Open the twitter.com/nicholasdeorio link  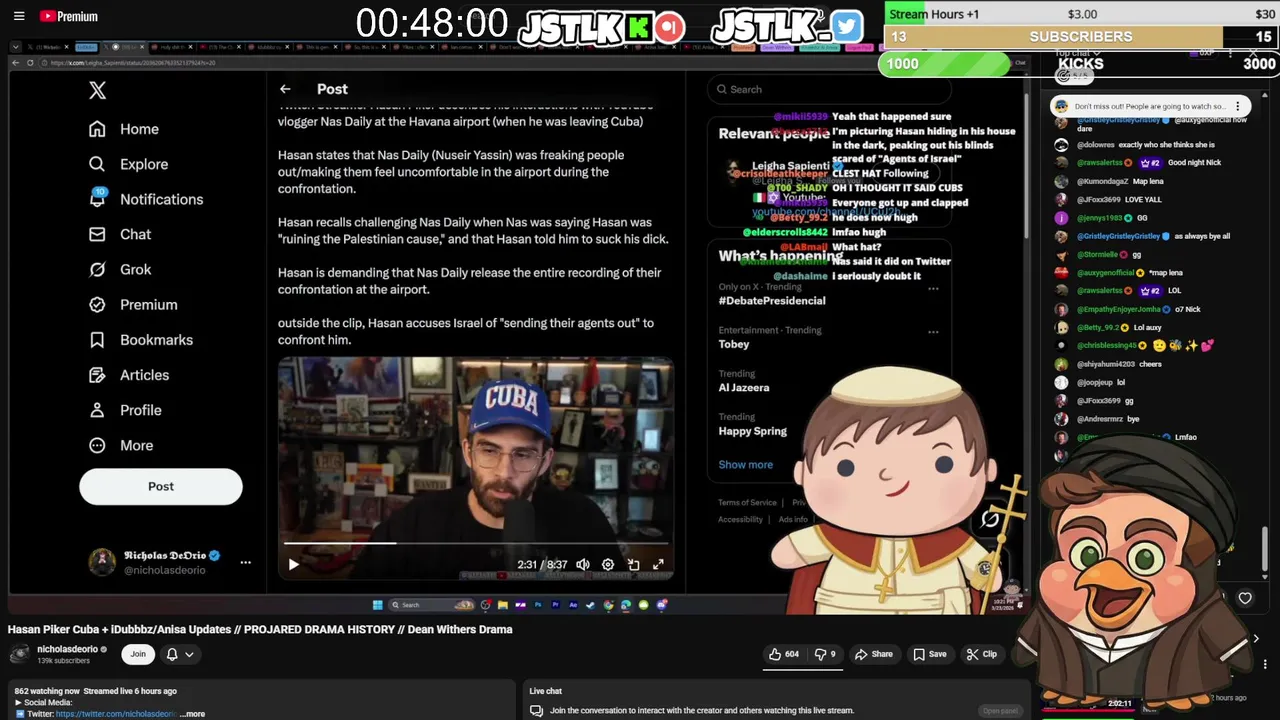(116, 714)
